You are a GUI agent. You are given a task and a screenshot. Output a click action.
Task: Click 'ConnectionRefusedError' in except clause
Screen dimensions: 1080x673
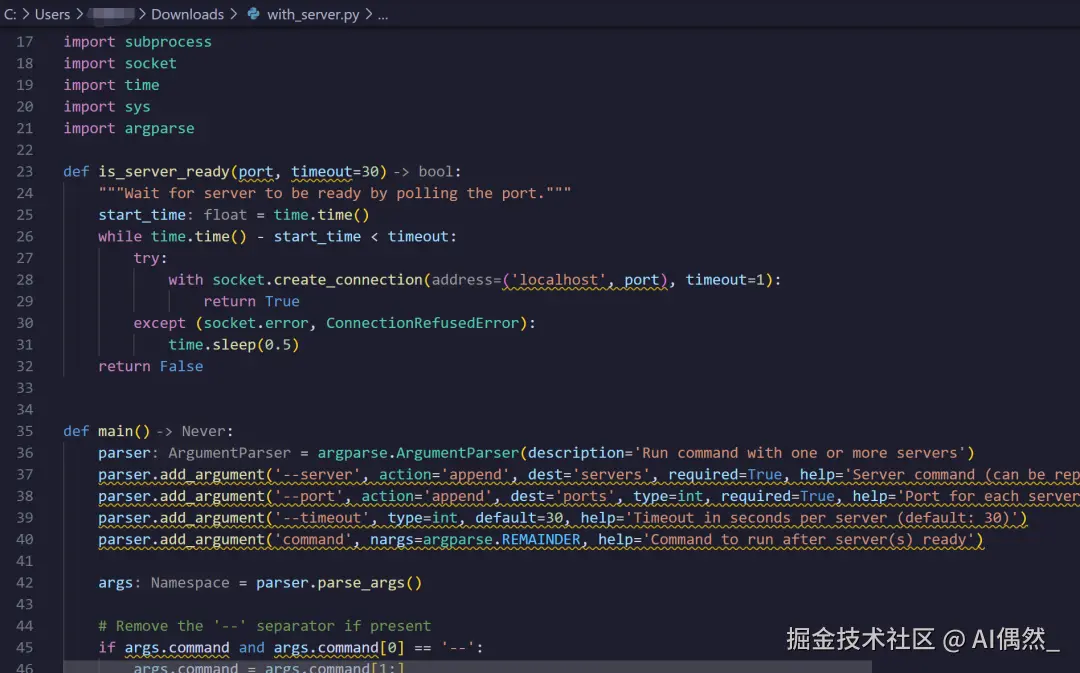422,323
